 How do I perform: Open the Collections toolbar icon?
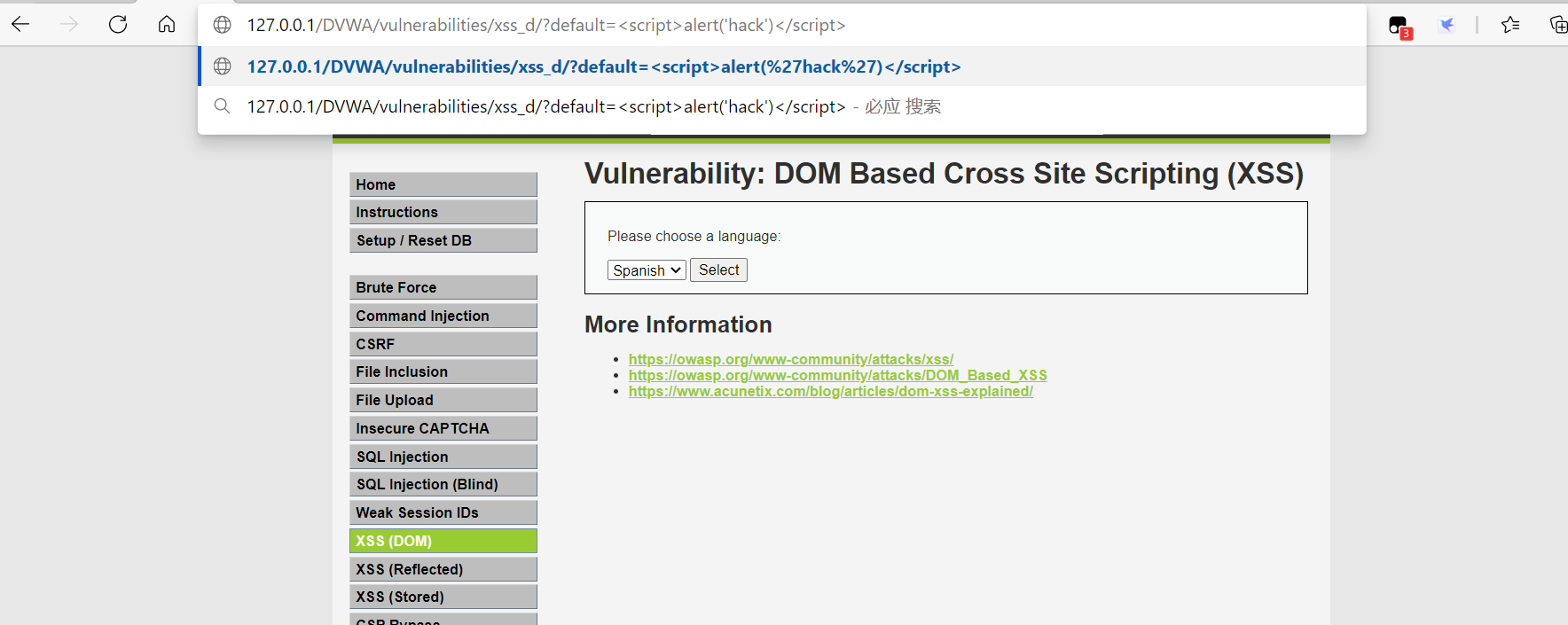(x=1558, y=25)
